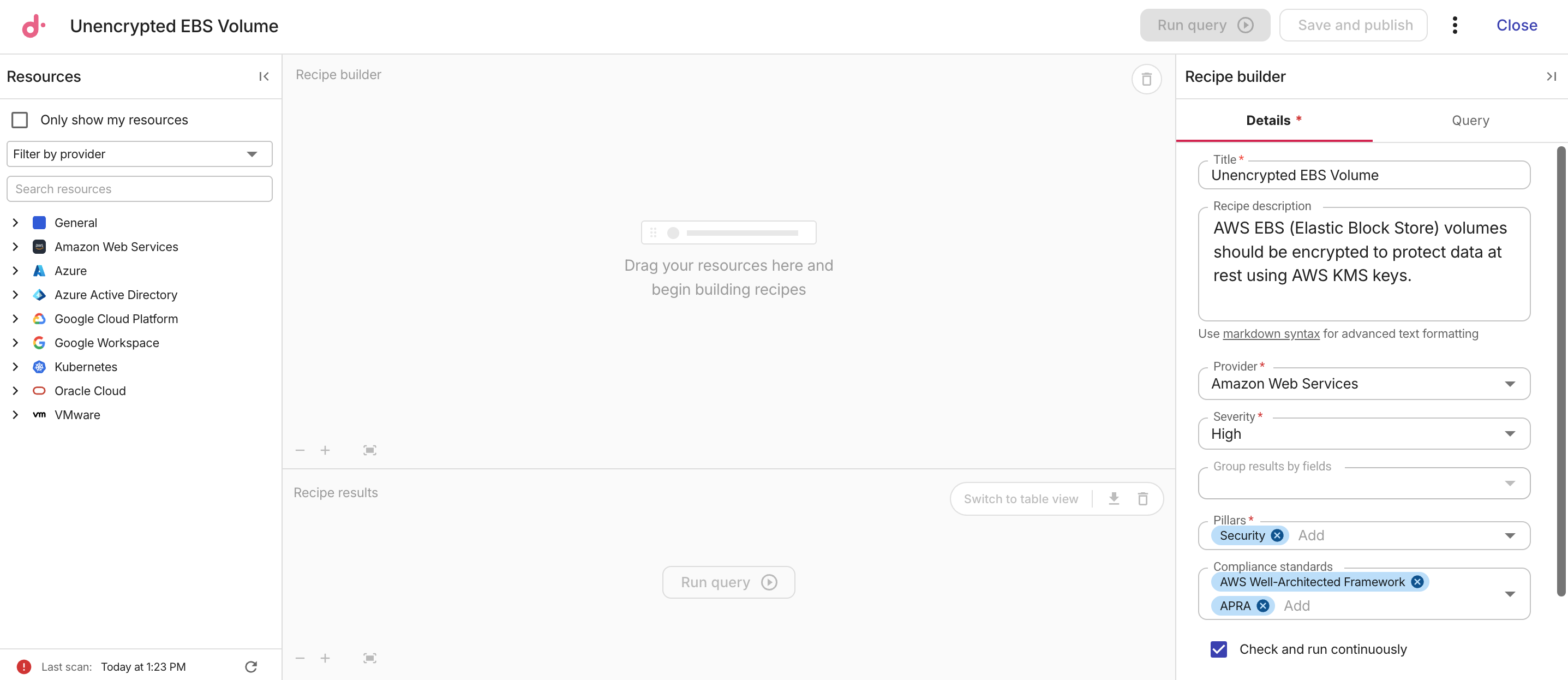1568x680 pixels.
Task: Open the Compliance standards dropdown arrow
Action: click(1510, 594)
